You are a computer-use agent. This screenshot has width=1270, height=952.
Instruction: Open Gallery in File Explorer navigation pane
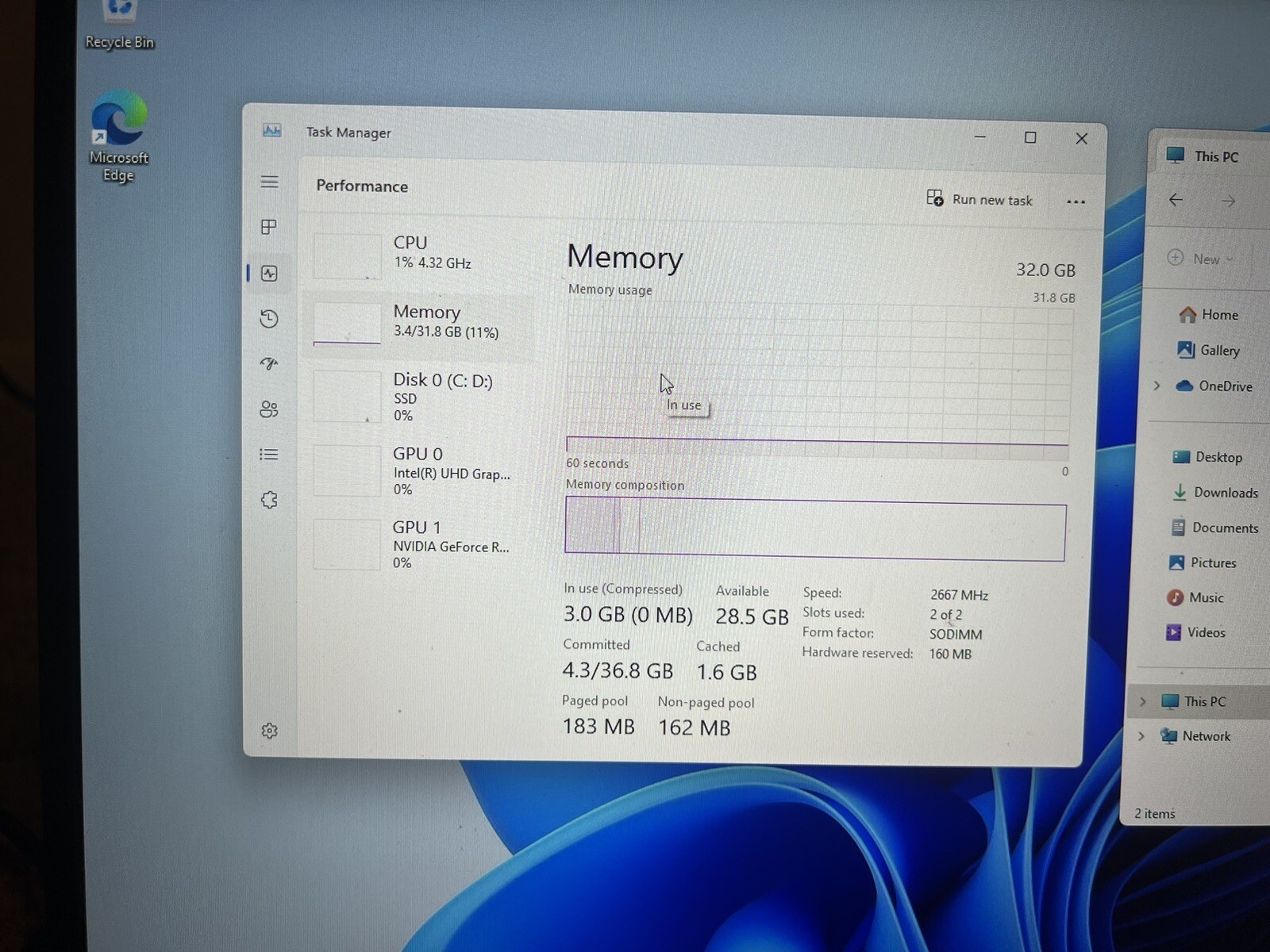pyautogui.click(x=1209, y=350)
